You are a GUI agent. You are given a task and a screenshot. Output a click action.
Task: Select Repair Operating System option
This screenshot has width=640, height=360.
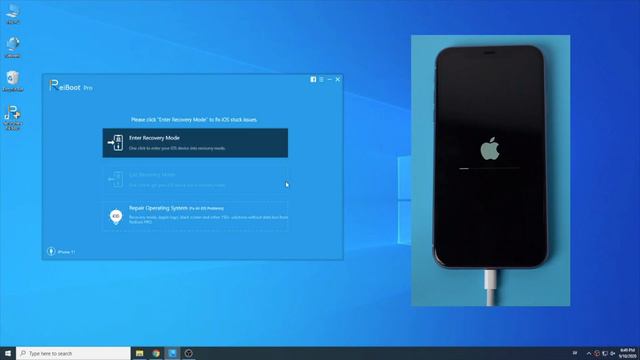point(195,216)
